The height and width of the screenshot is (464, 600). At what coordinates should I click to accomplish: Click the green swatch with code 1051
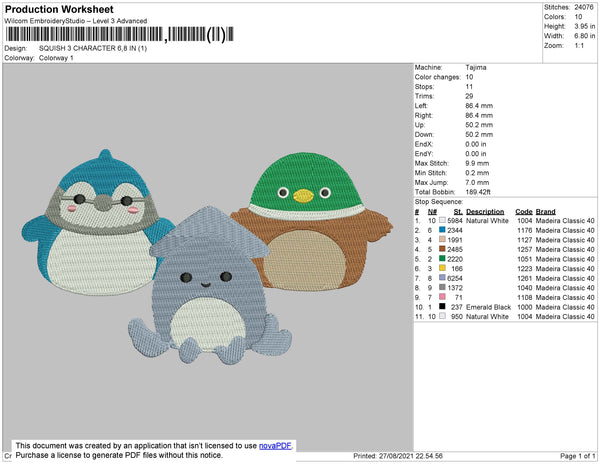(442, 259)
